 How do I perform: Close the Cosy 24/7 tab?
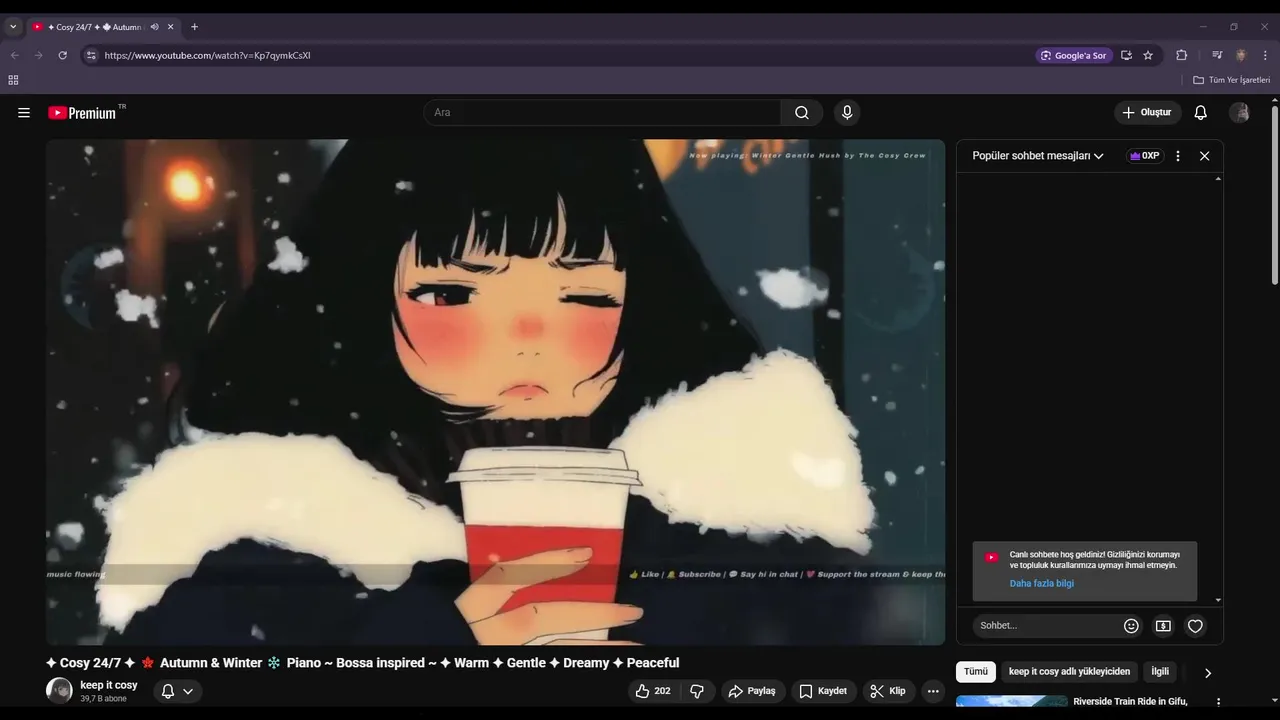click(171, 27)
